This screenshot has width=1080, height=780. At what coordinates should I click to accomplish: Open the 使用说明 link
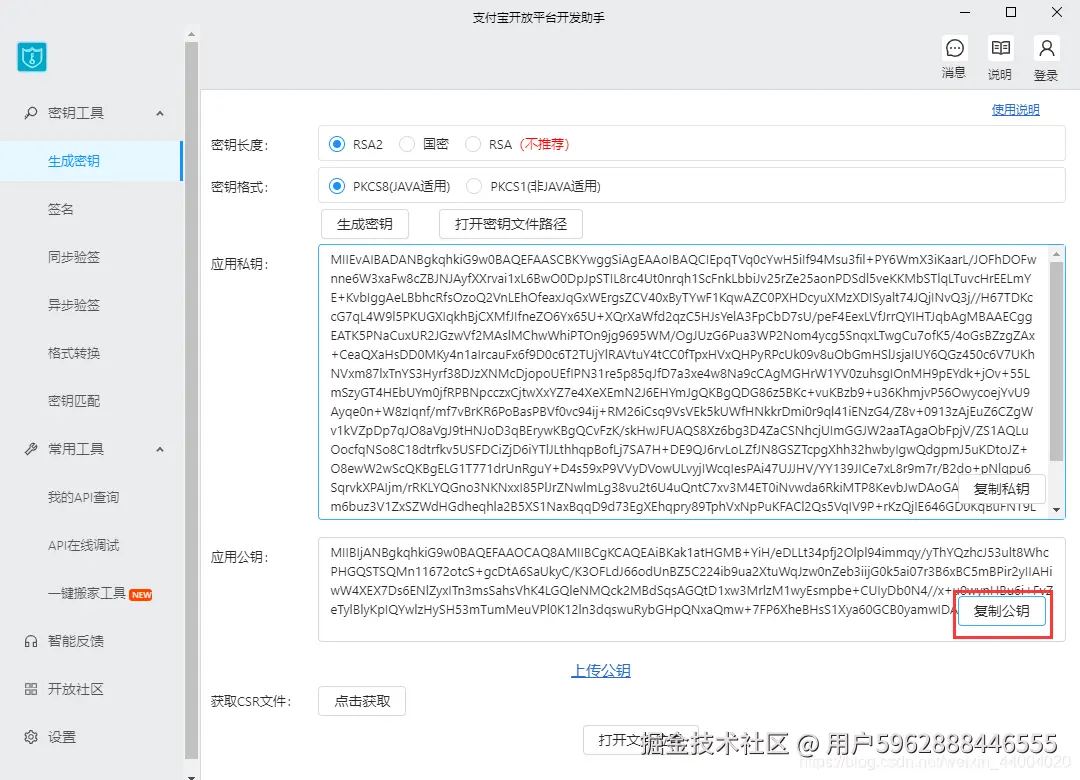[1015, 110]
